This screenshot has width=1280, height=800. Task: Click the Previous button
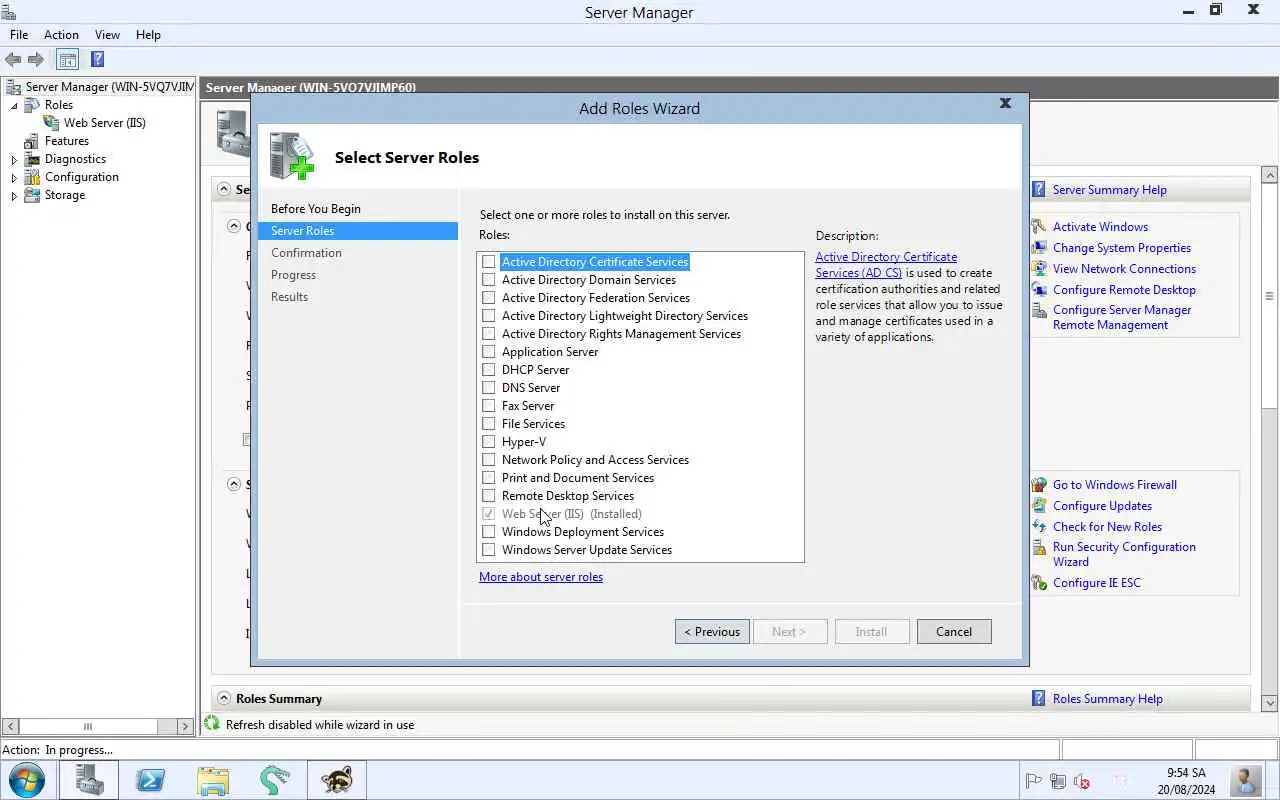pyautogui.click(x=712, y=632)
